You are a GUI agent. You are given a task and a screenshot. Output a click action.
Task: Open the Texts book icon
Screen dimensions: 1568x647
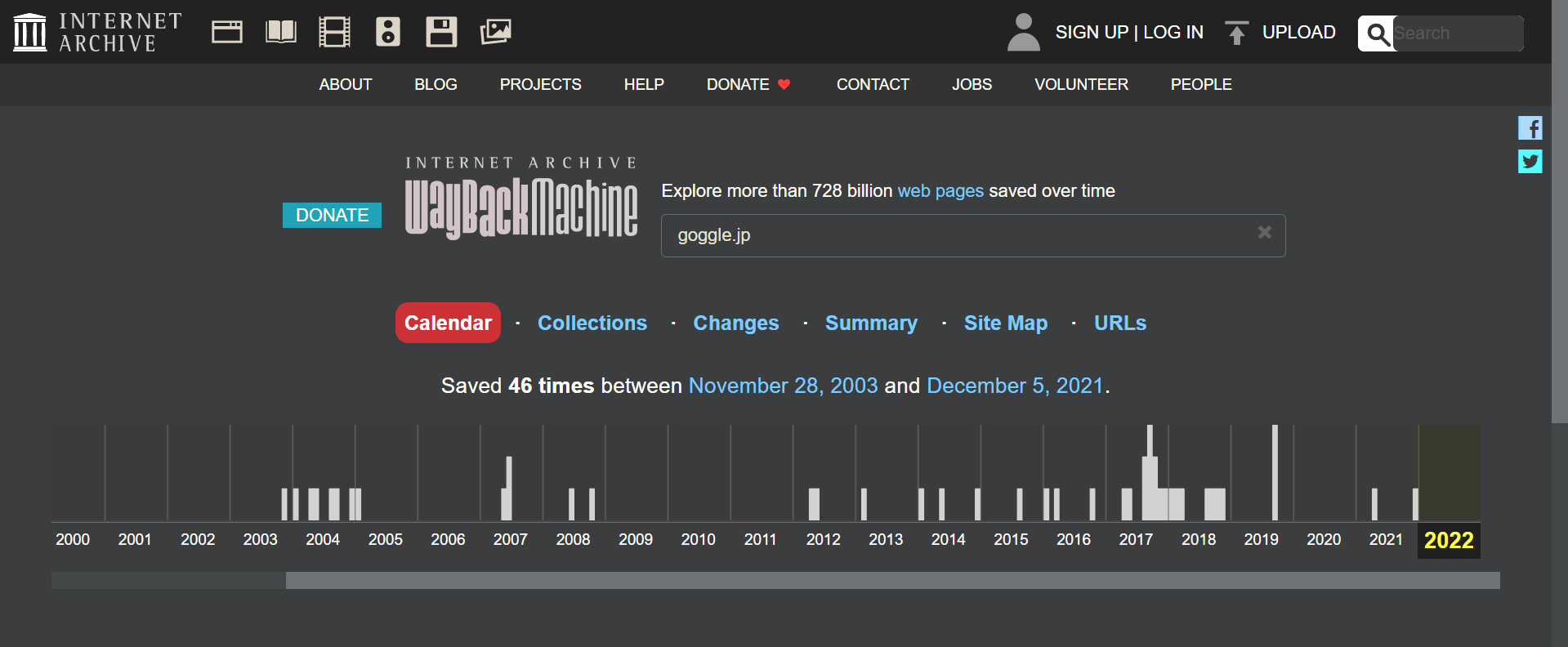tap(280, 32)
